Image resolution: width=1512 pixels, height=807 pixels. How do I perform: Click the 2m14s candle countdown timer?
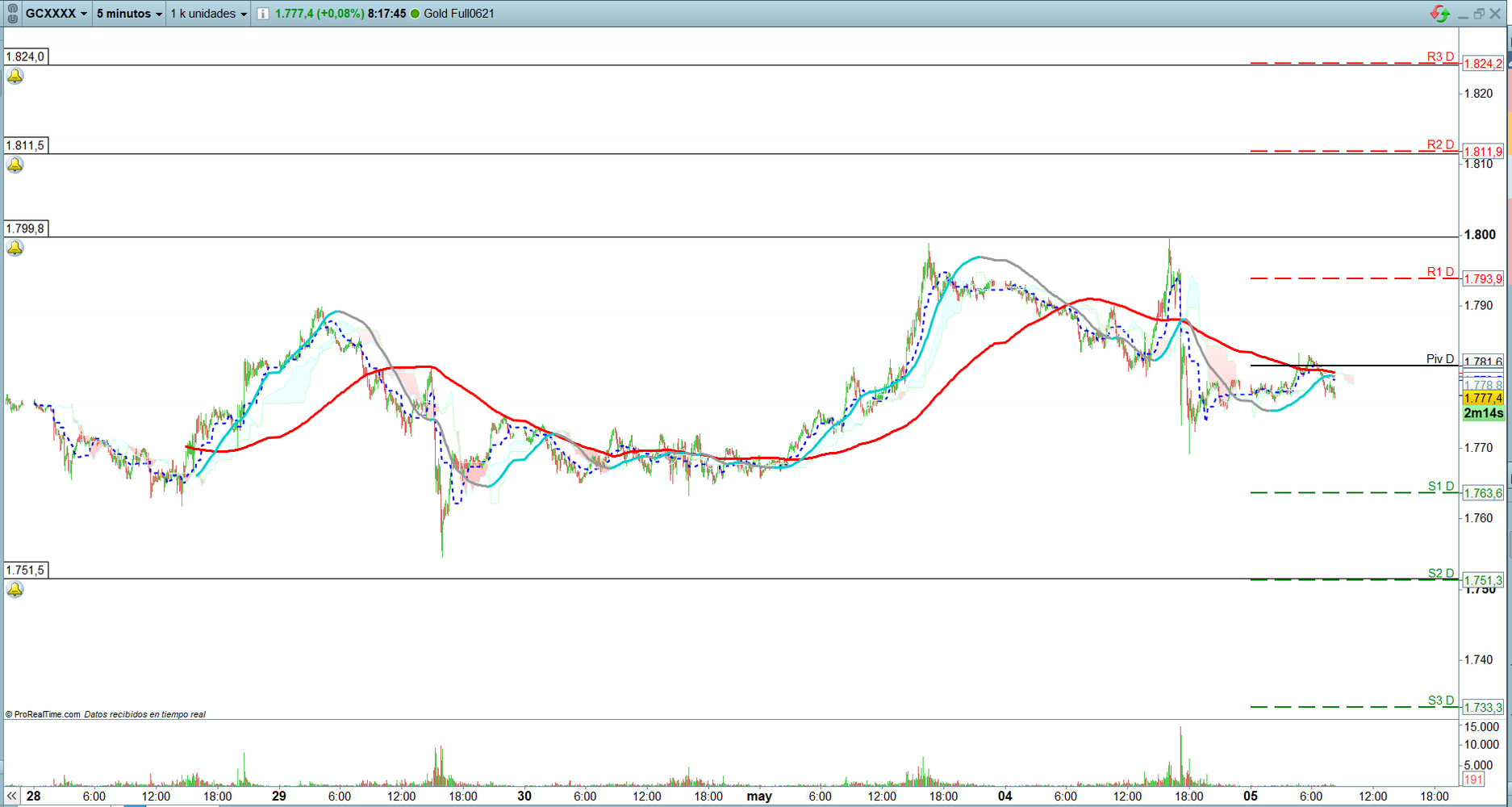1483,413
